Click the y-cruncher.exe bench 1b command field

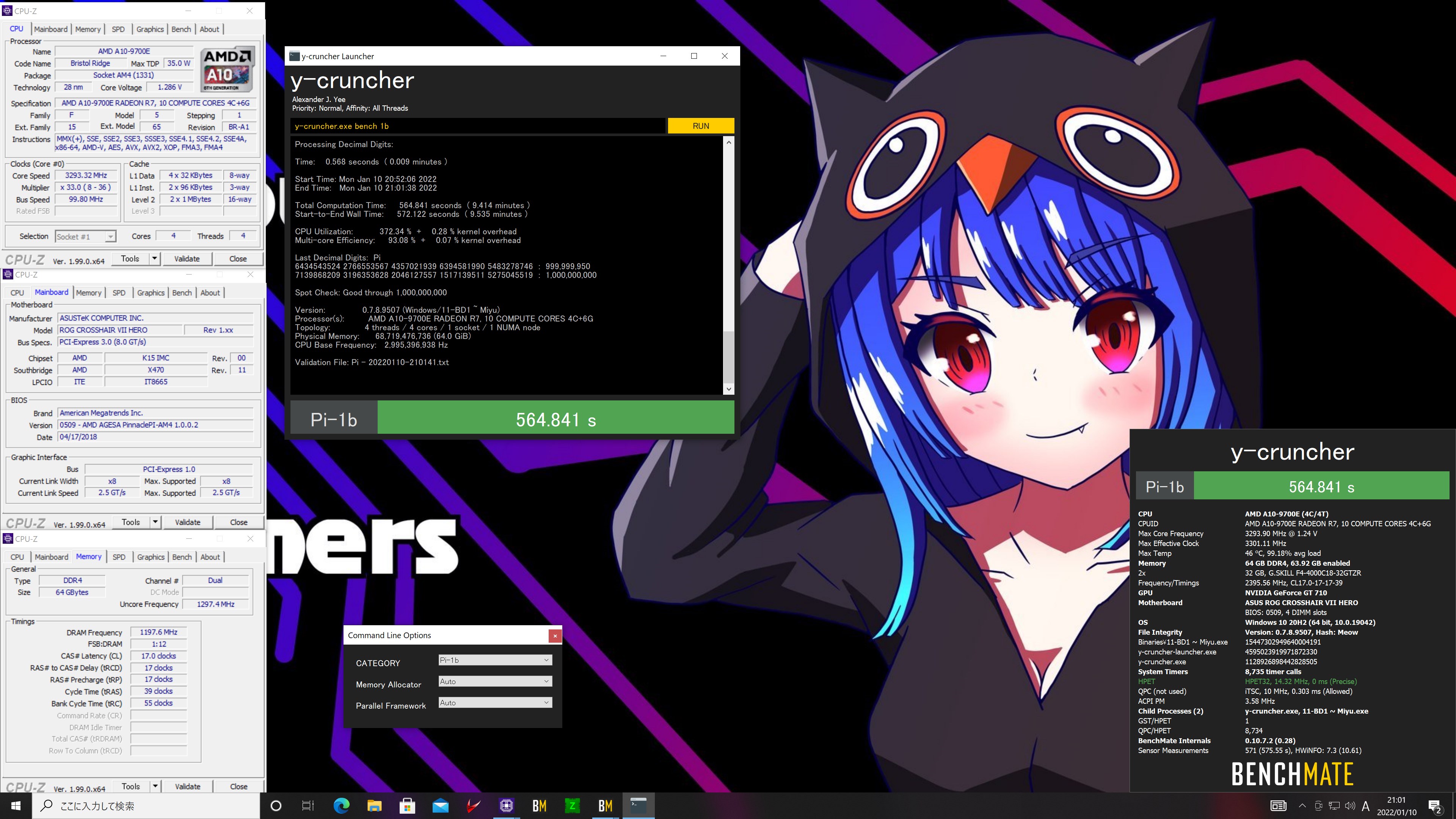[x=478, y=126]
